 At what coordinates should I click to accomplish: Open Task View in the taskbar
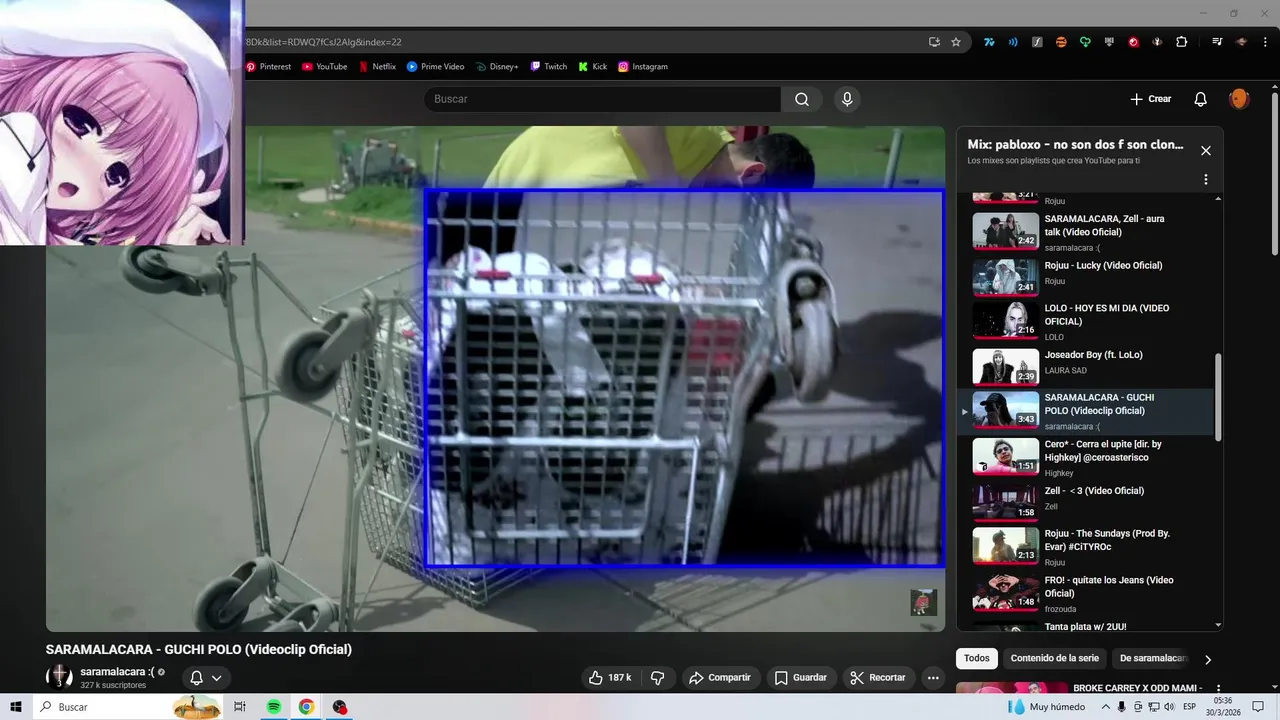click(240, 707)
